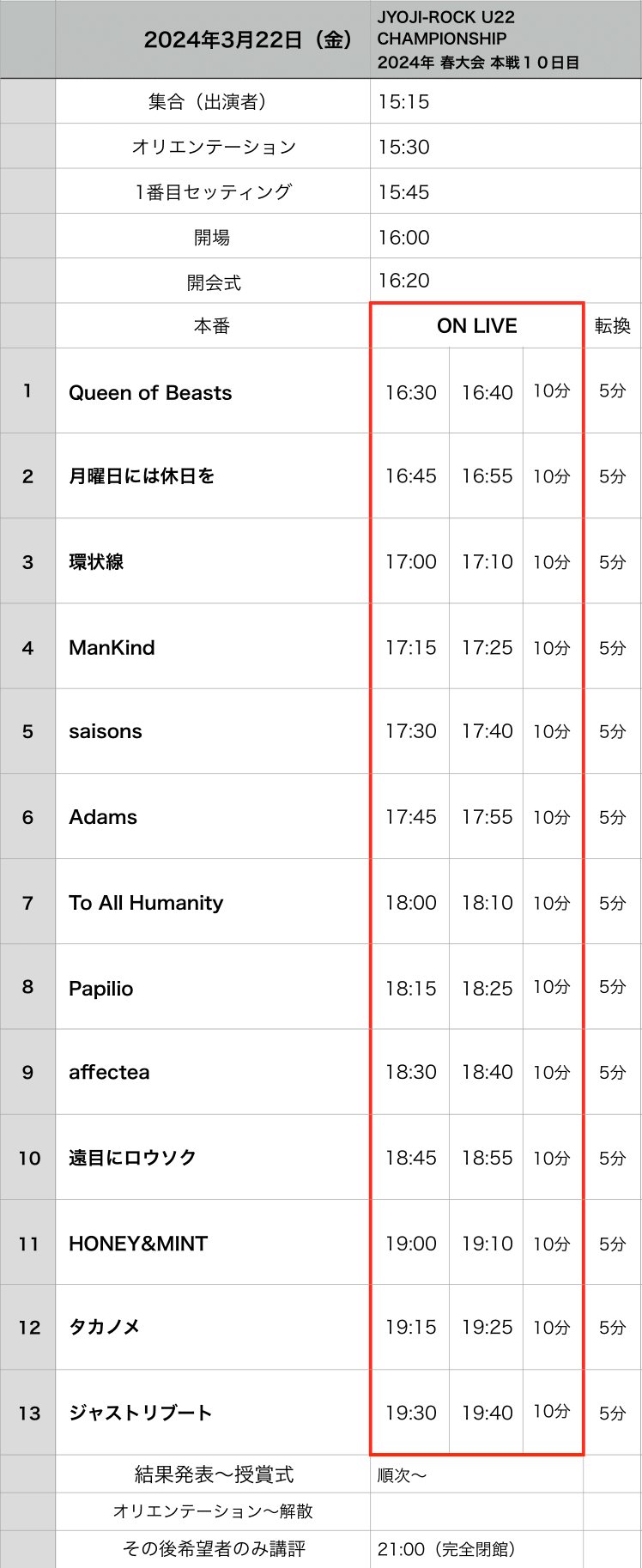Select the affectea band name

click(x=109, y=1072)
